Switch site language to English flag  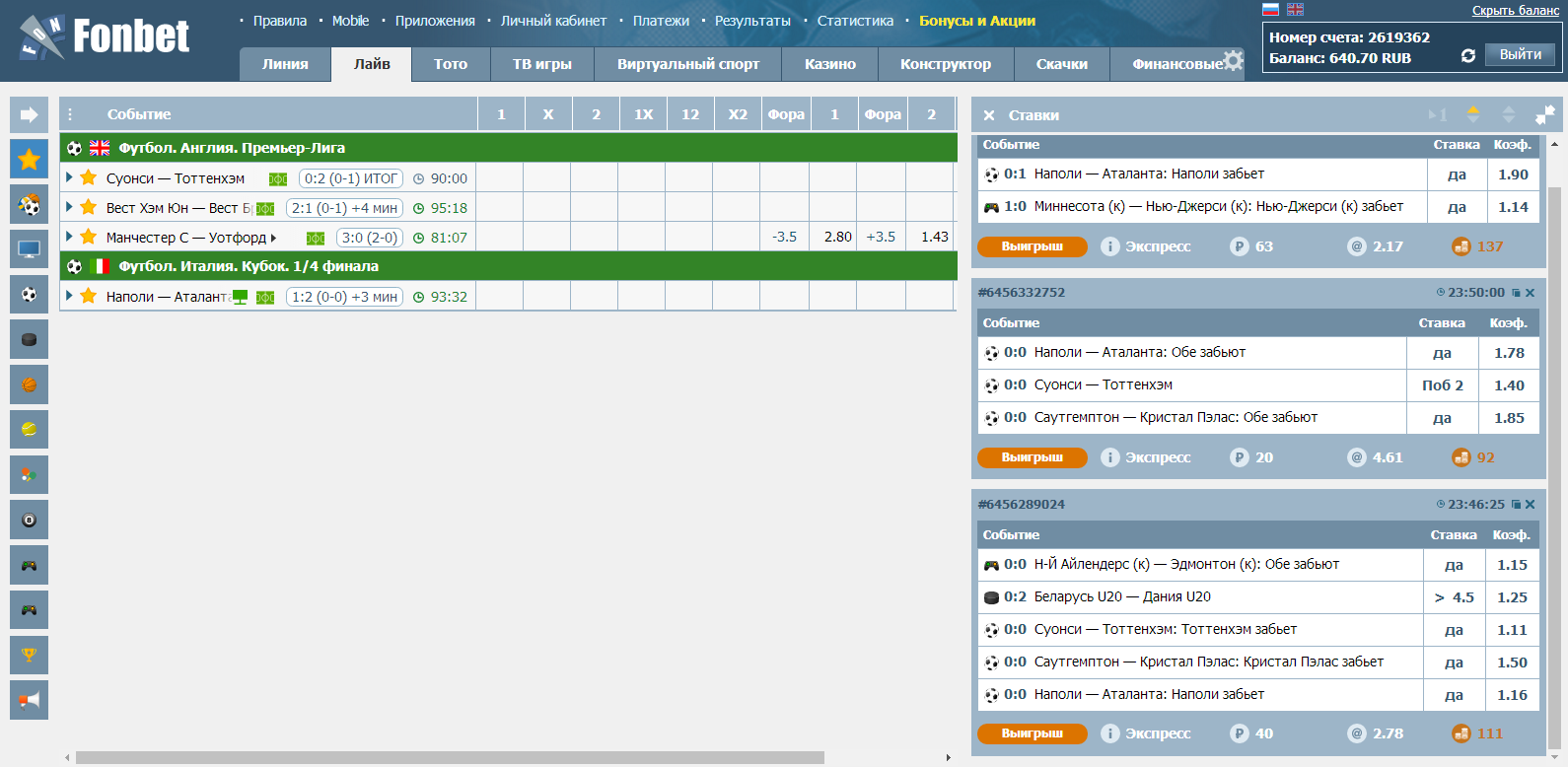click(1296, 9)
